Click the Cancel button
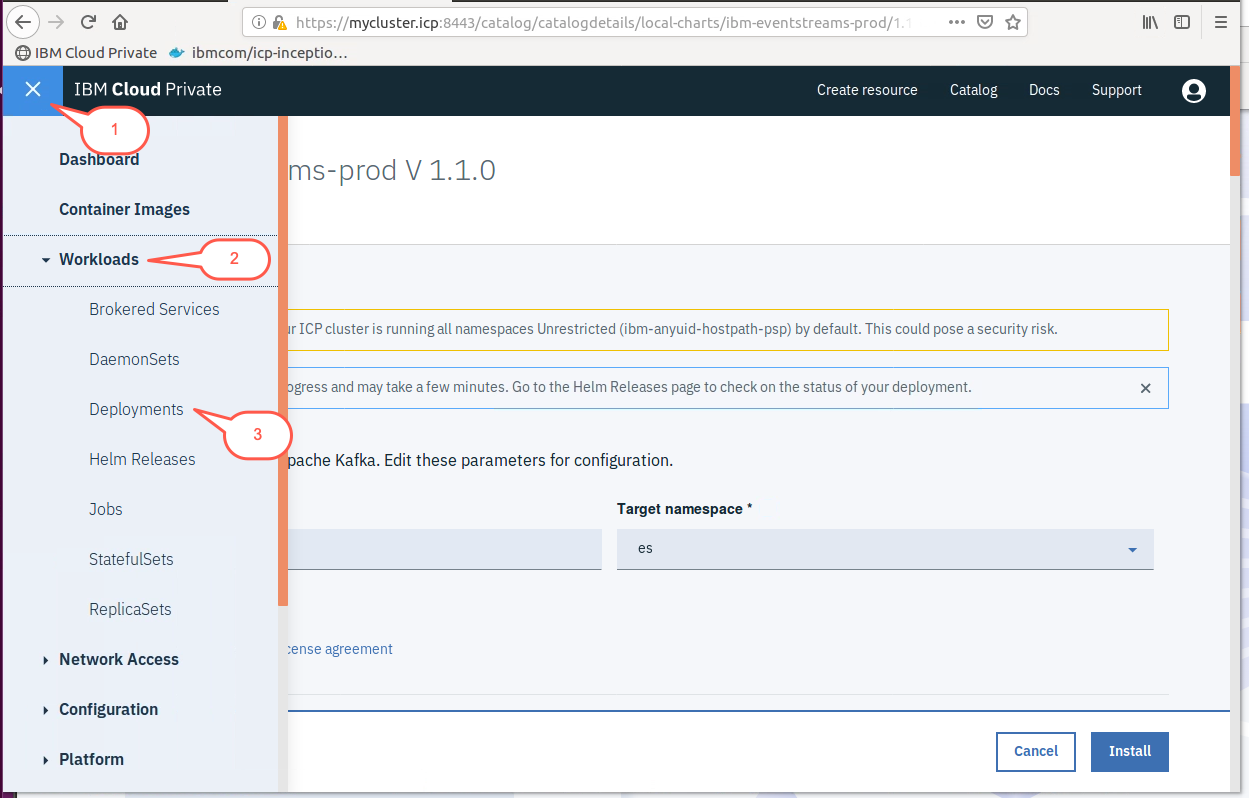Viewport: 1249px width, 798px height. coord(1036,752)
